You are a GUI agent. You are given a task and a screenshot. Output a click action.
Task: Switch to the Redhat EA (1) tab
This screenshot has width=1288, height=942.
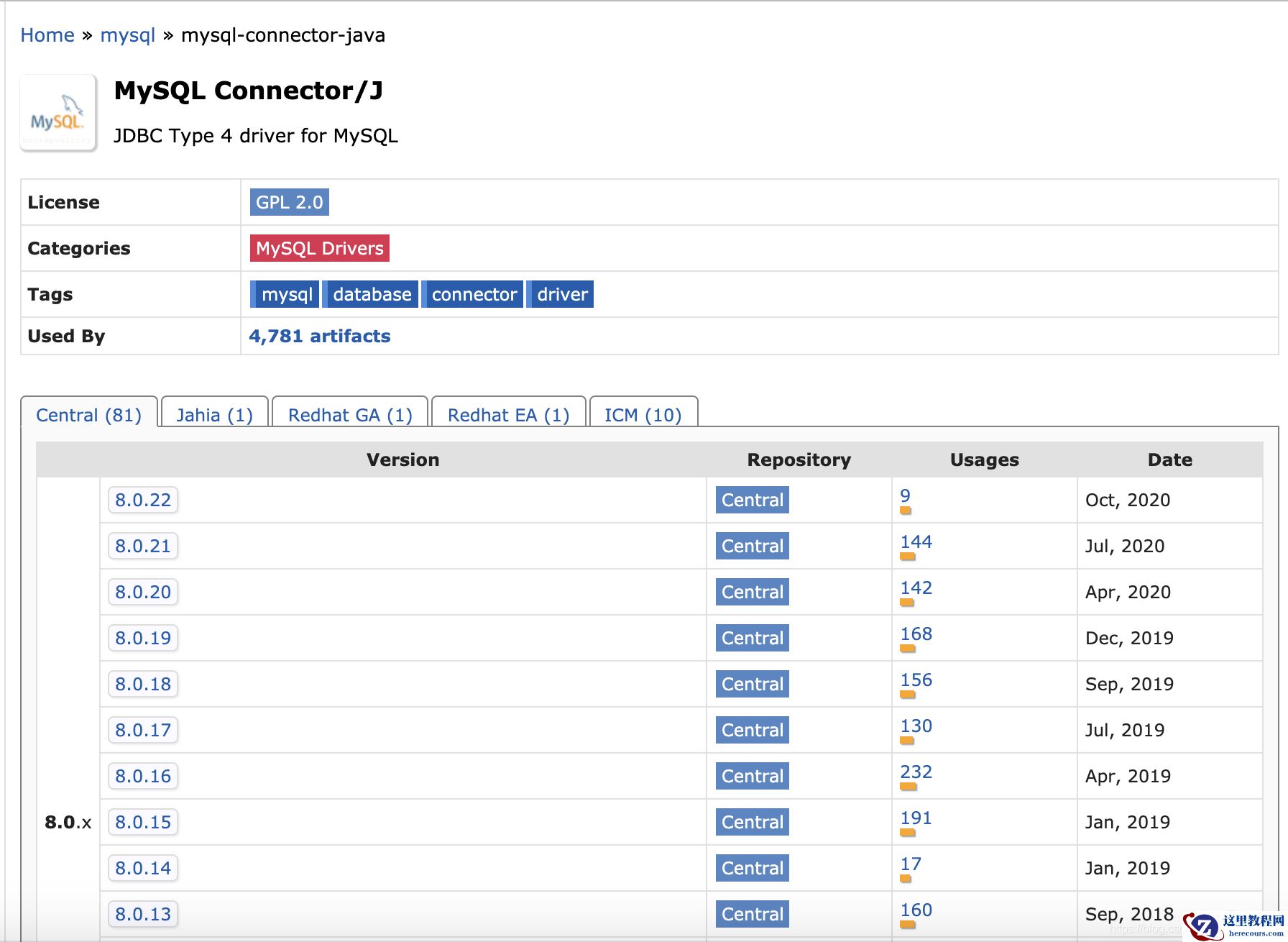click(x=509, y=415)
